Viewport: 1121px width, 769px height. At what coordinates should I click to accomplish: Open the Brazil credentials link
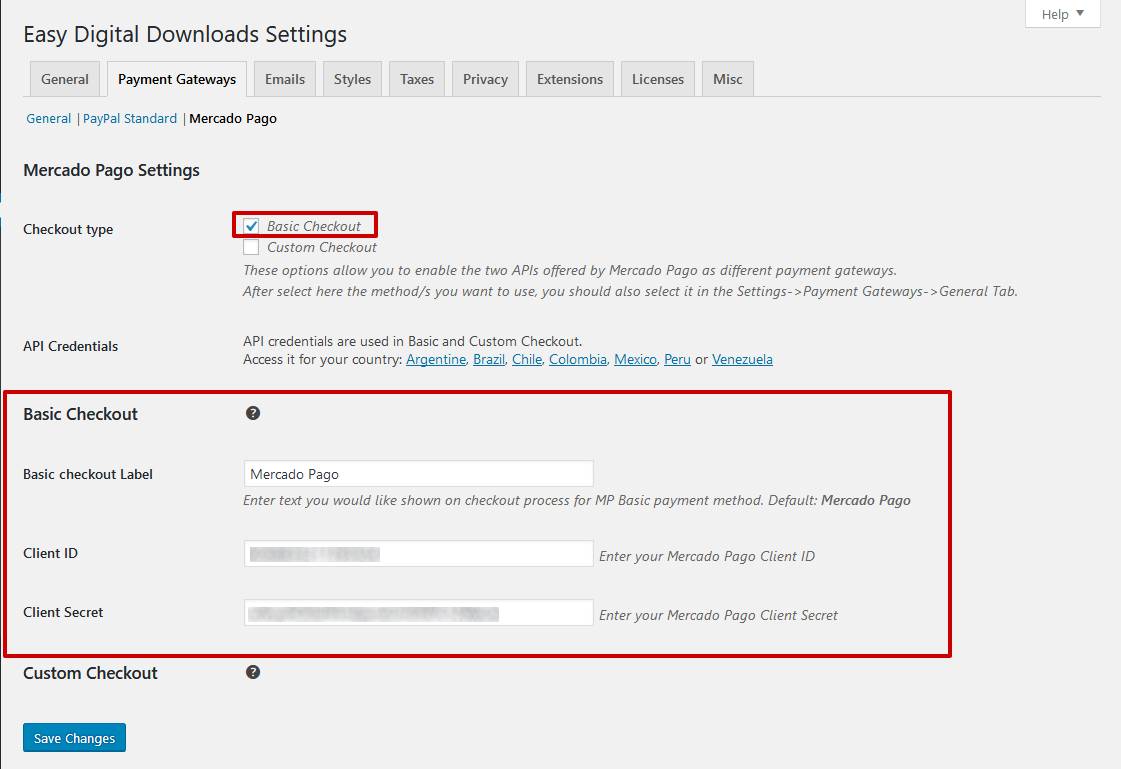pos(489,359)
